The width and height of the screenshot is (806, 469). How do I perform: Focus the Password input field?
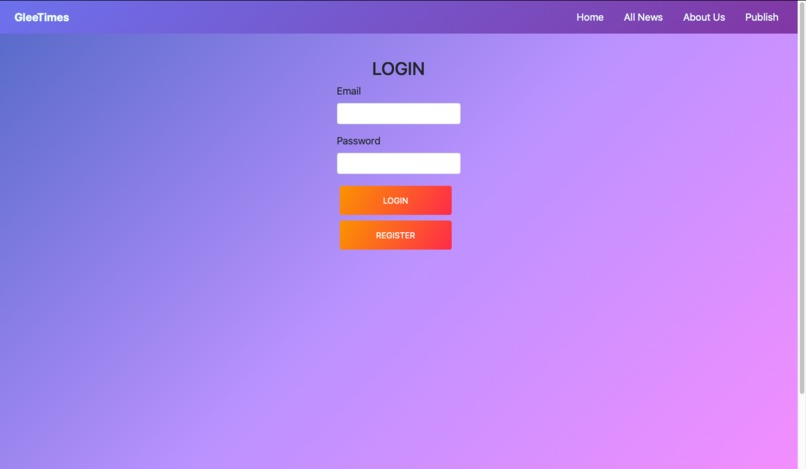[398, 164]
